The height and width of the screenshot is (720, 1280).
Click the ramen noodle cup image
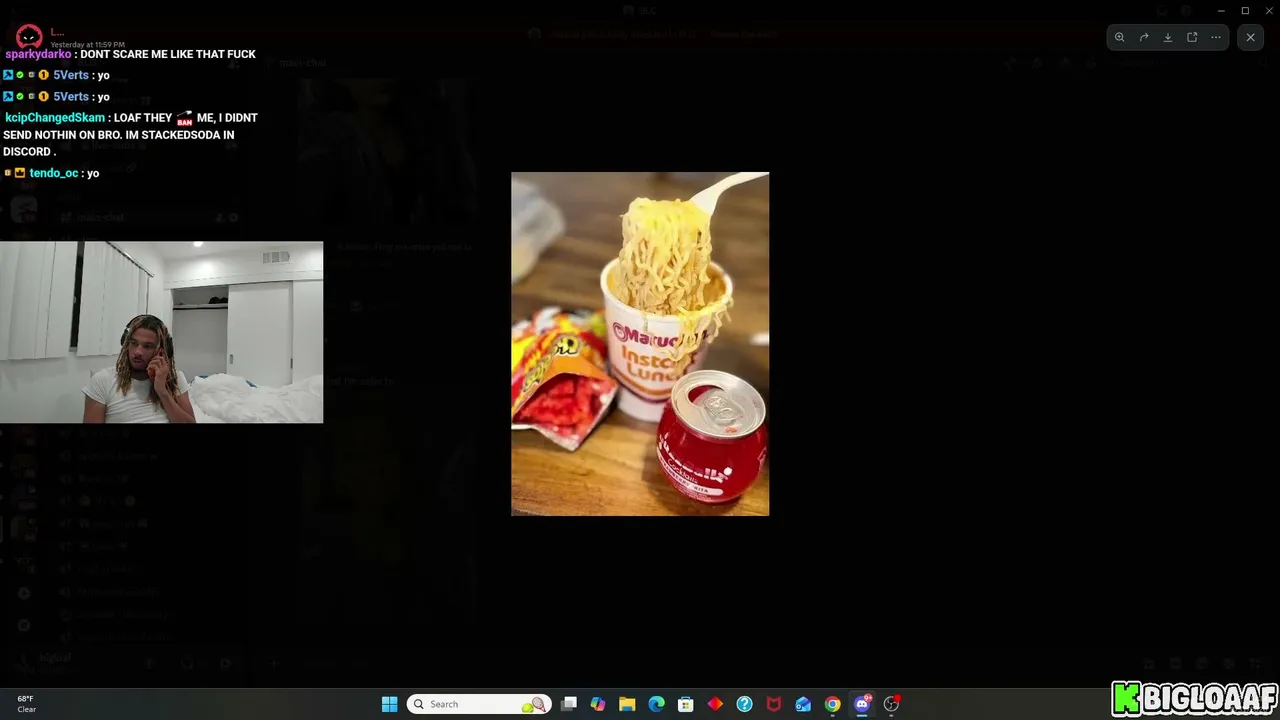pyautogui.click(x=640, y=344)
